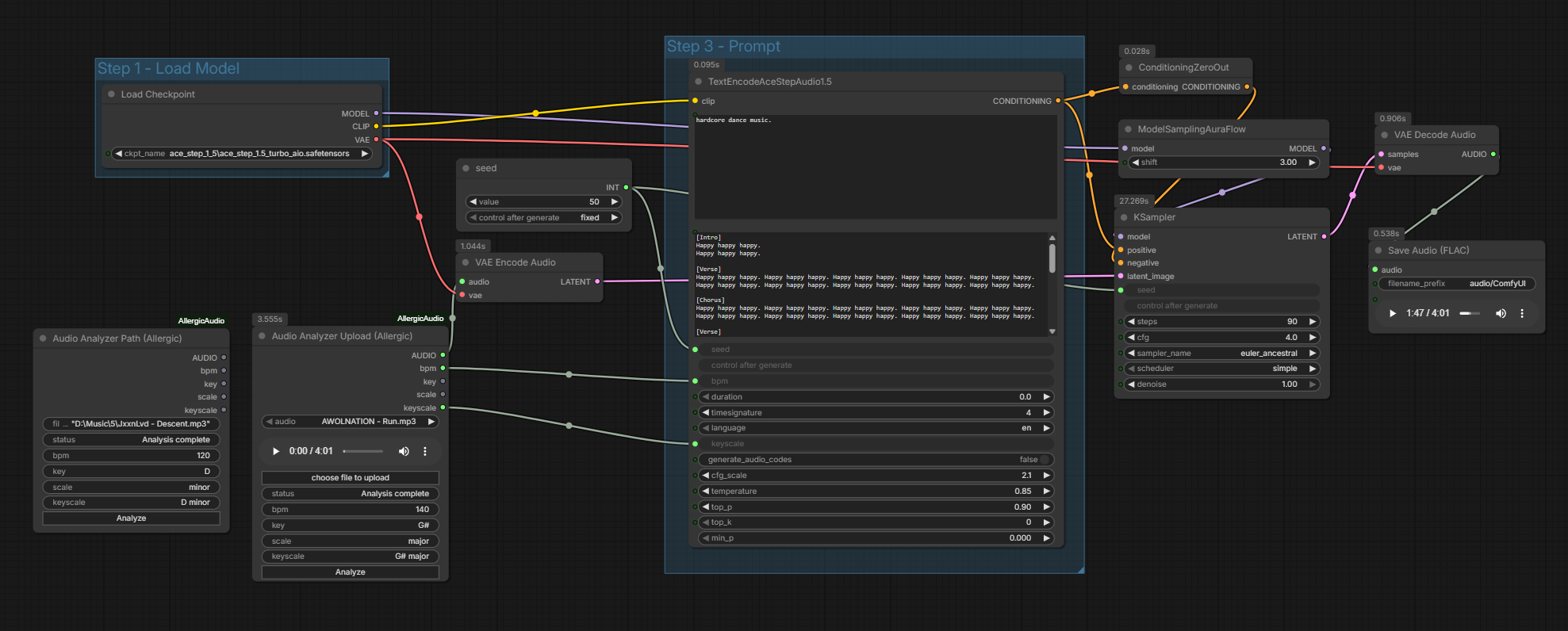Collapse the ModelSamplingAuraFlow node dot

point(1128,129)
